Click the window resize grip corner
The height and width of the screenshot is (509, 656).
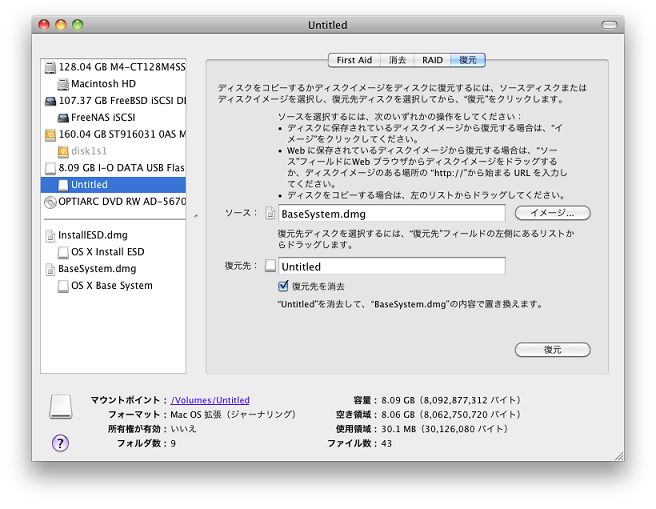[619, 456]
